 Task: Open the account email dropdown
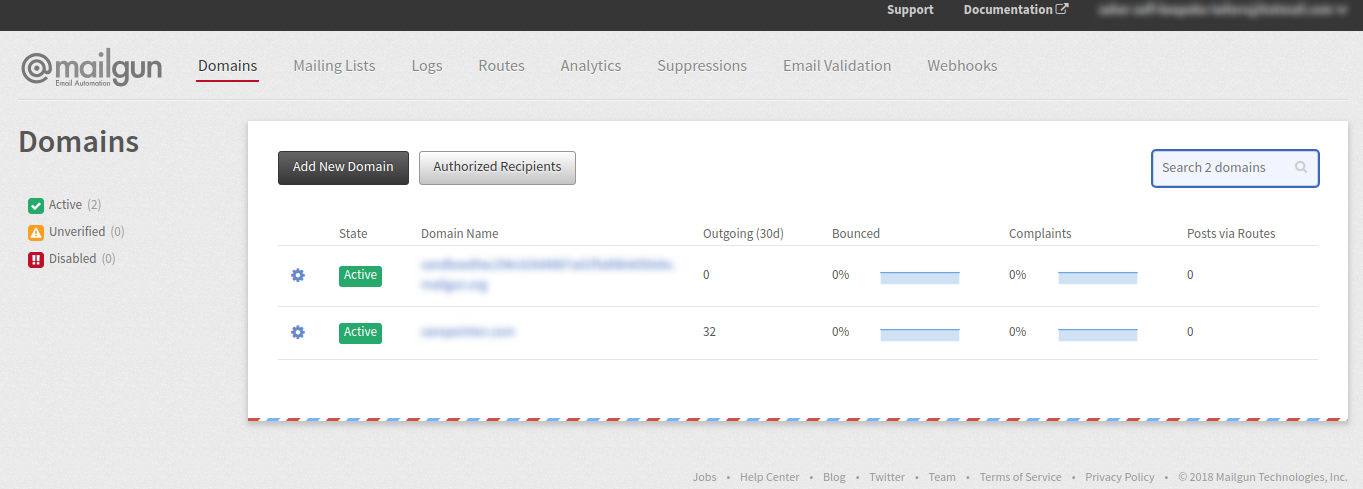tap(1223, 9)
